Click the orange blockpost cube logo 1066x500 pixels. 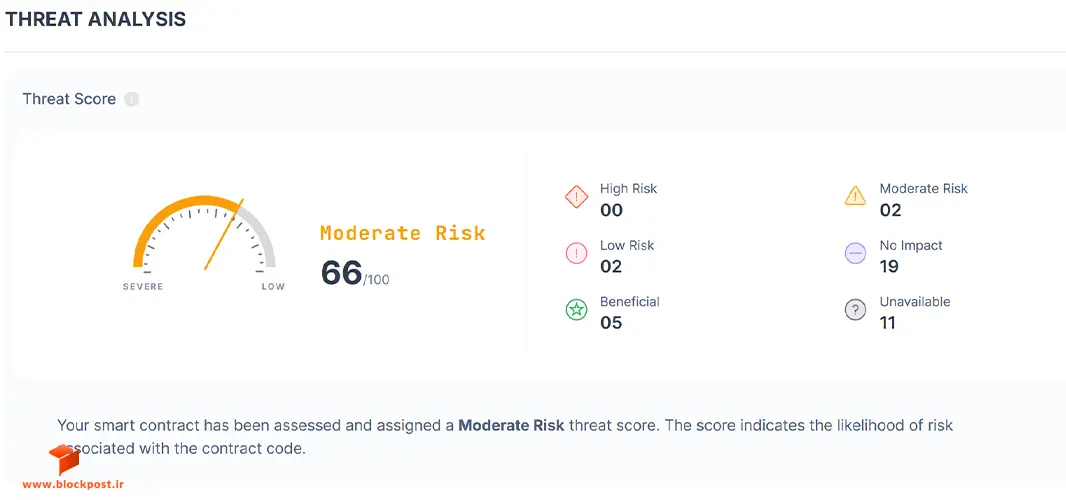pos(64,460)
